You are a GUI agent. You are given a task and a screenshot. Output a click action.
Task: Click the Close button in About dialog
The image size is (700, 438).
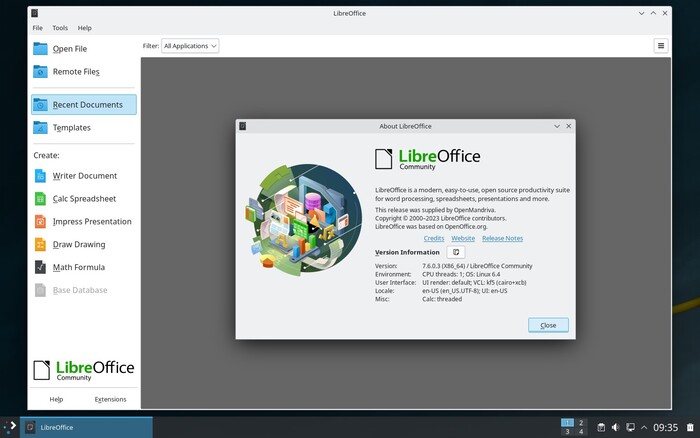[548, 325]
